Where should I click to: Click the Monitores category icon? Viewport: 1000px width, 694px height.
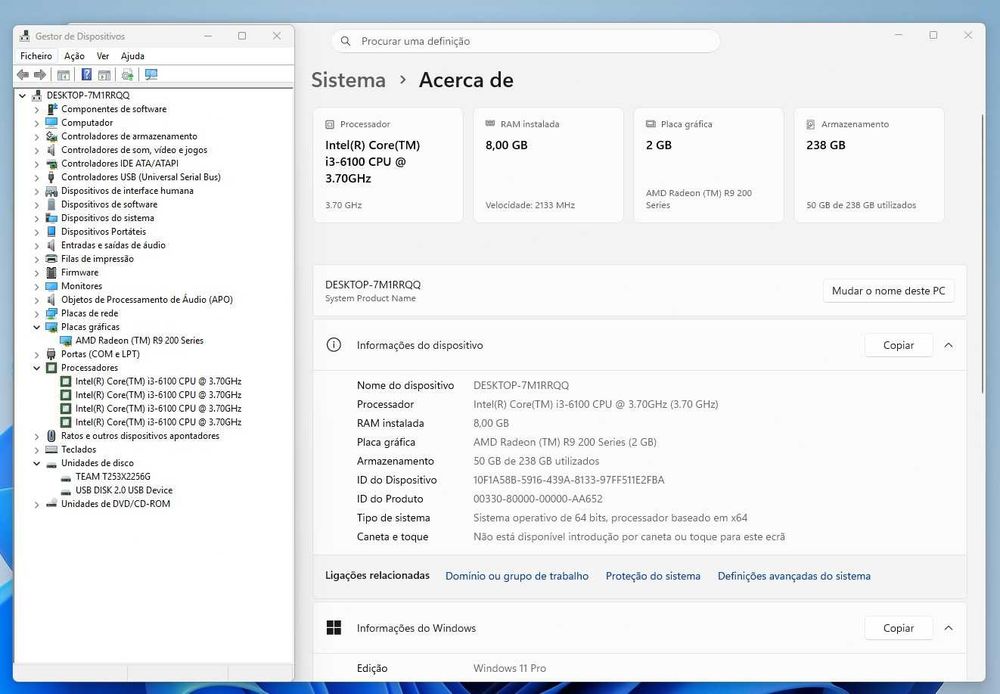pyautogui.click(x=51, y=286)
